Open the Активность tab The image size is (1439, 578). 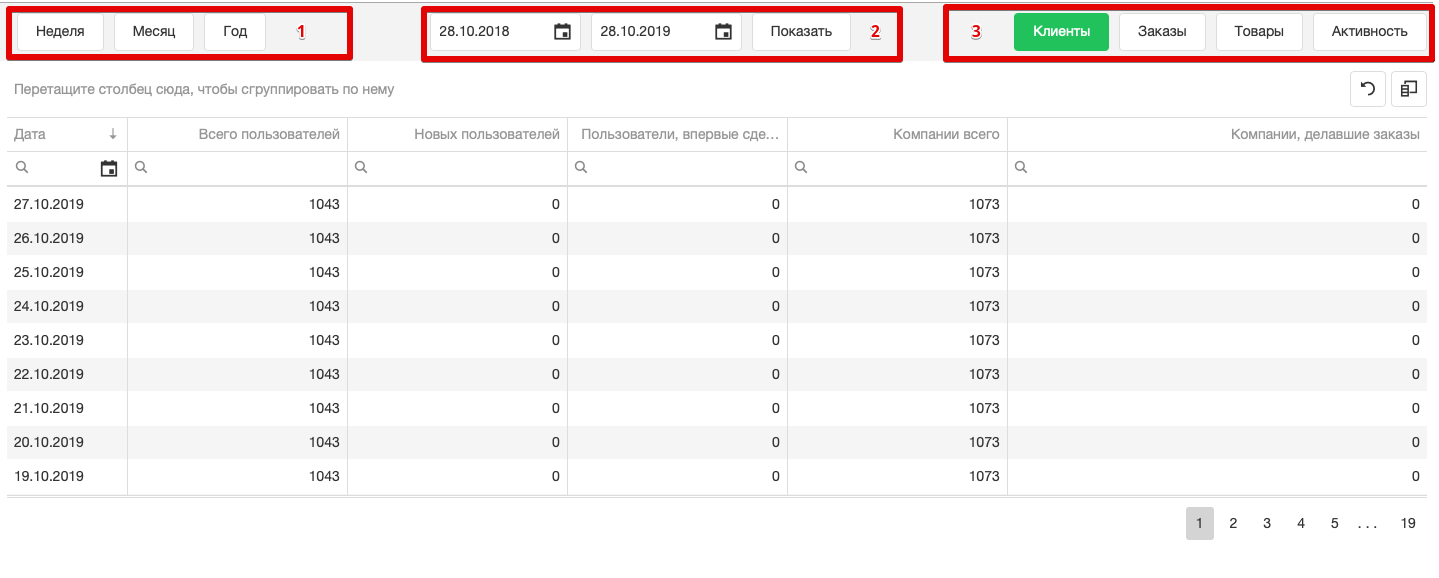[x=1369, y=32]
